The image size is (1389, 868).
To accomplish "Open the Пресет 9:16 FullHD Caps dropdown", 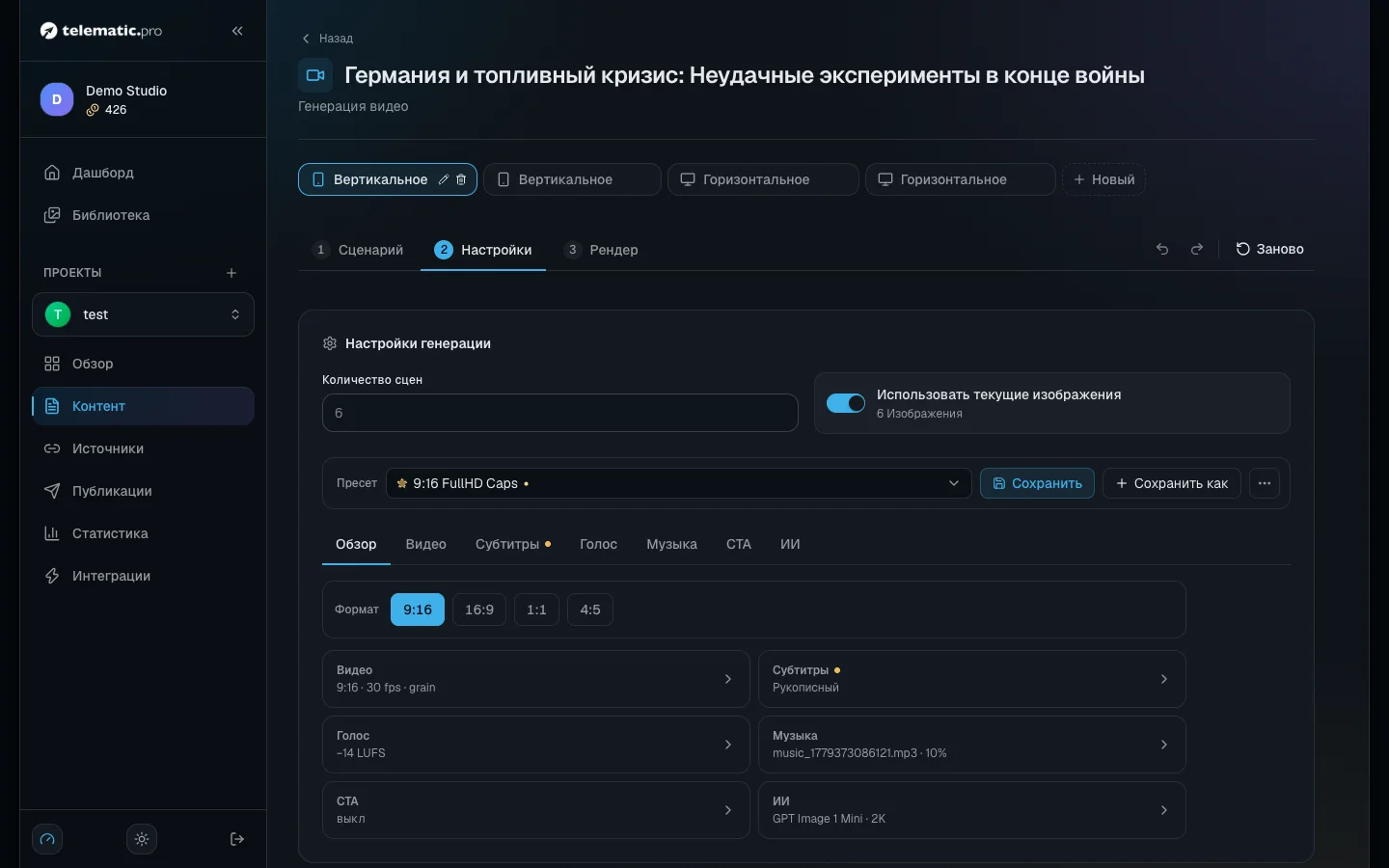I will 678,483.
